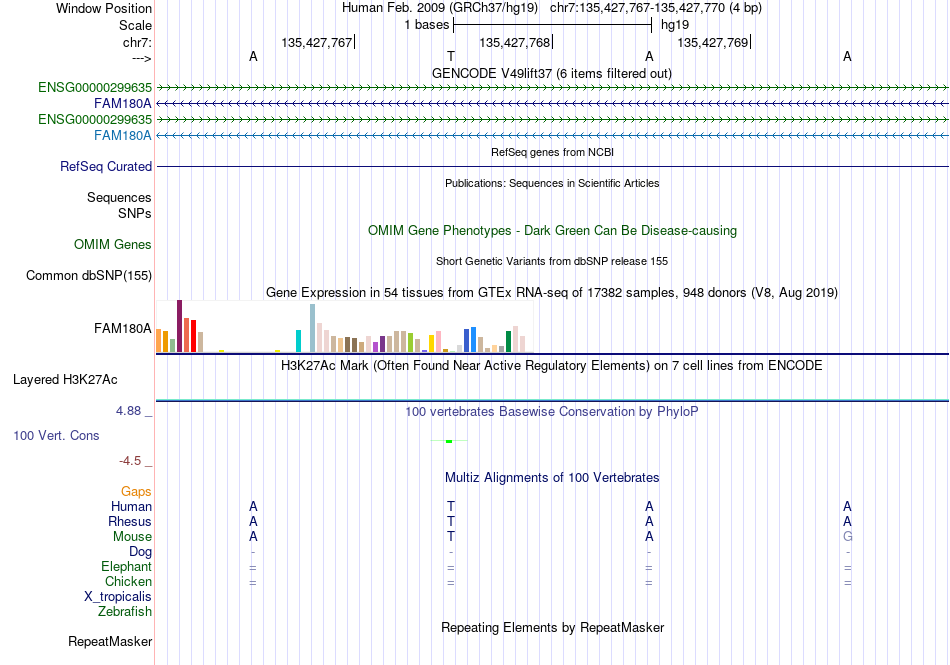The height and width of the screenshot is (665, 950).
Task: Open Multiz Alignments of 100 Vertebrates title
Action: [x=552, y=477]
